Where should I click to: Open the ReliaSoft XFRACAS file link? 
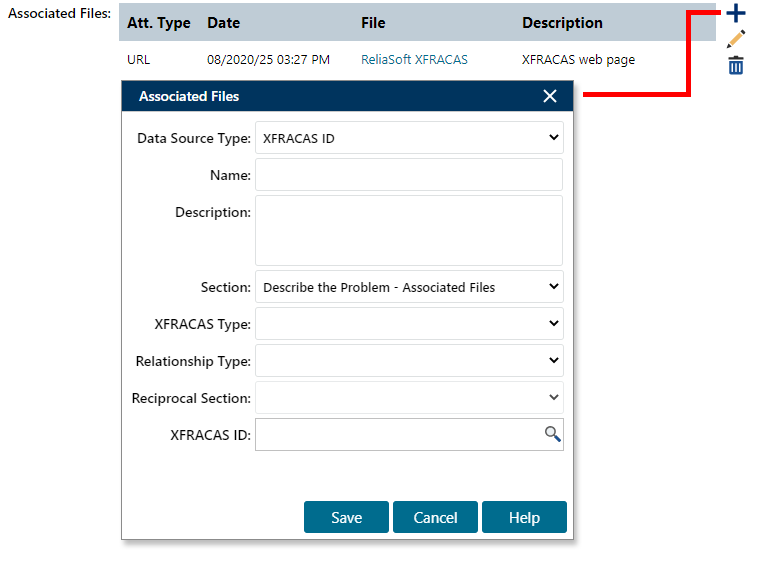414,60
